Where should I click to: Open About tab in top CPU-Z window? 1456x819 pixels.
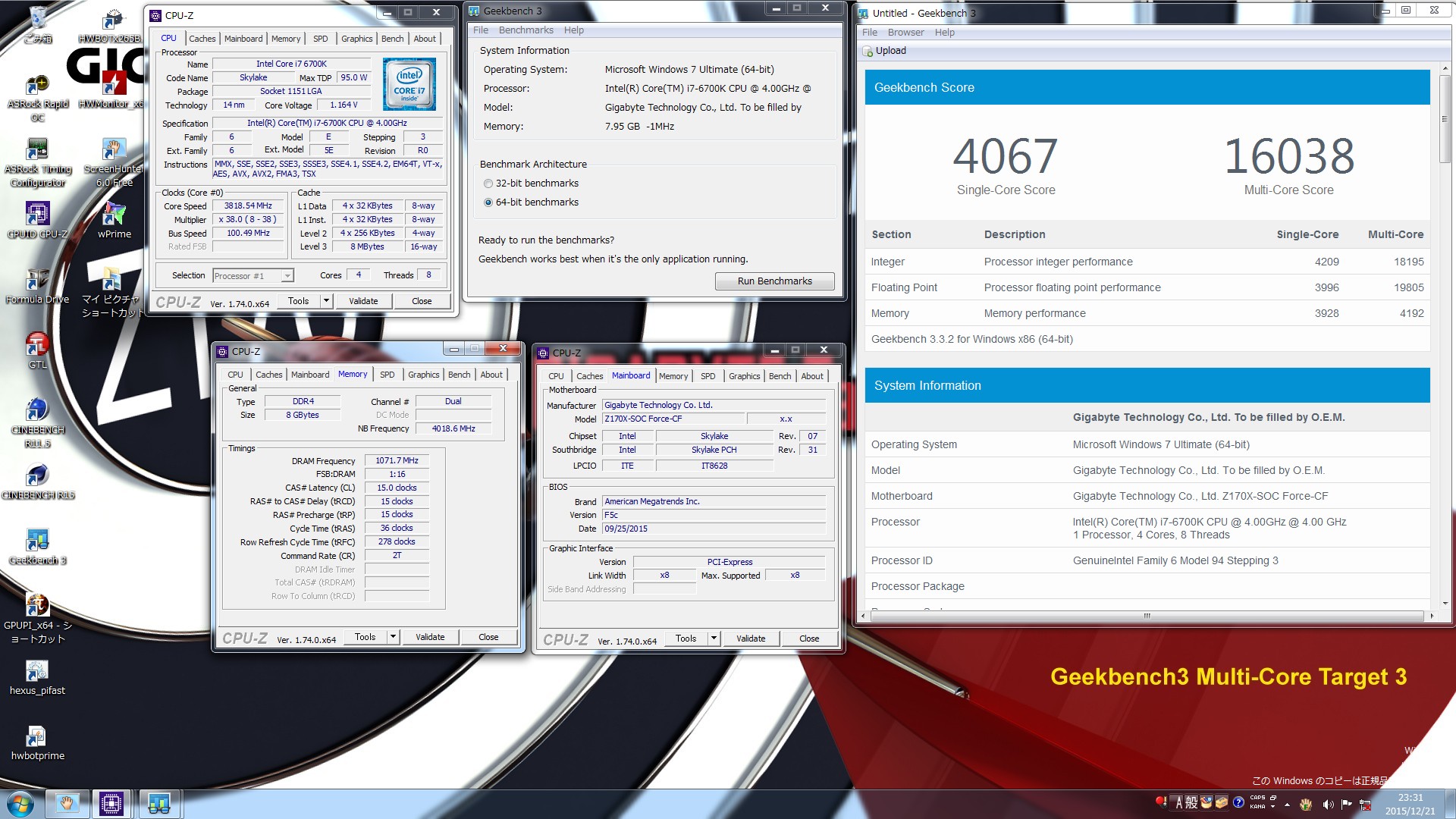tap(424, 39)
